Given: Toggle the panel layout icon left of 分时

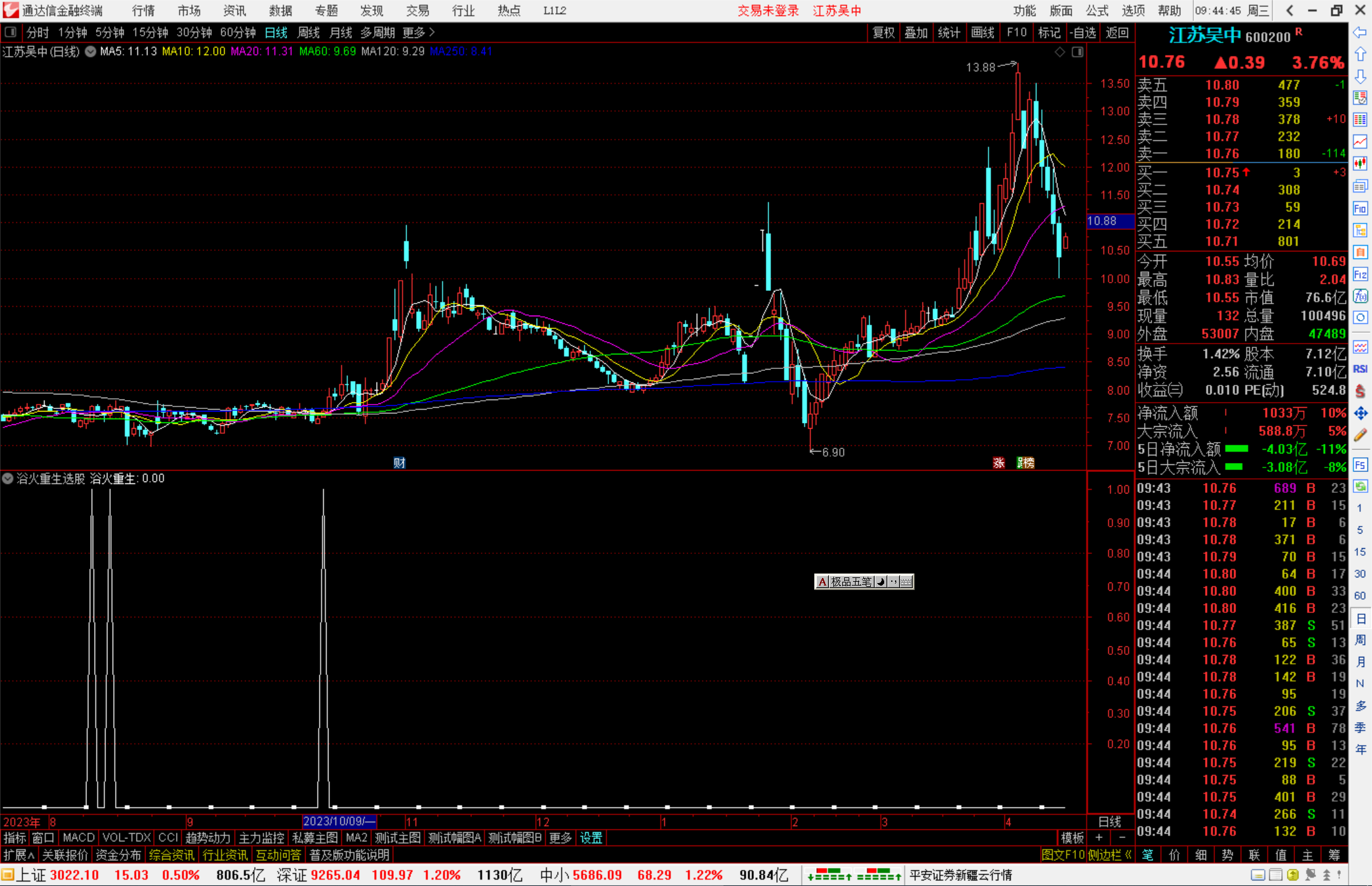Looking at the screenshot, I should tap(10, 32).
